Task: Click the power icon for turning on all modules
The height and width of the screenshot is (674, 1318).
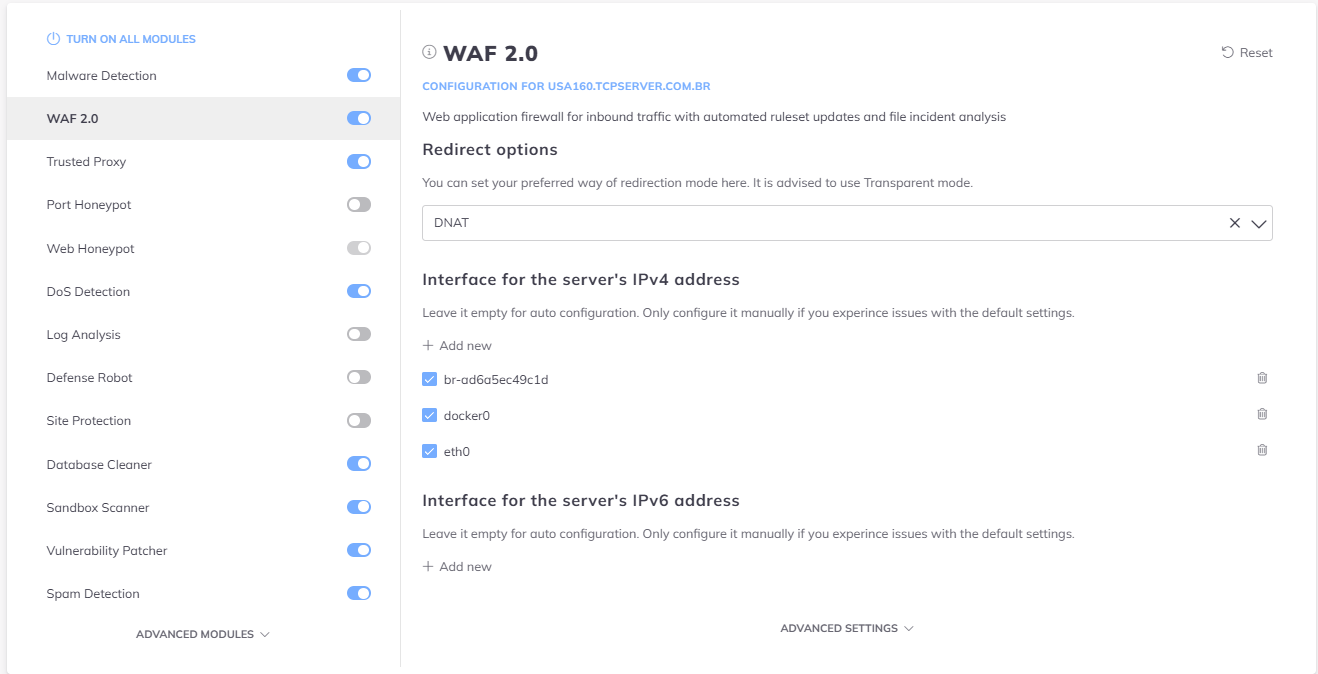Action: (54, 39)
